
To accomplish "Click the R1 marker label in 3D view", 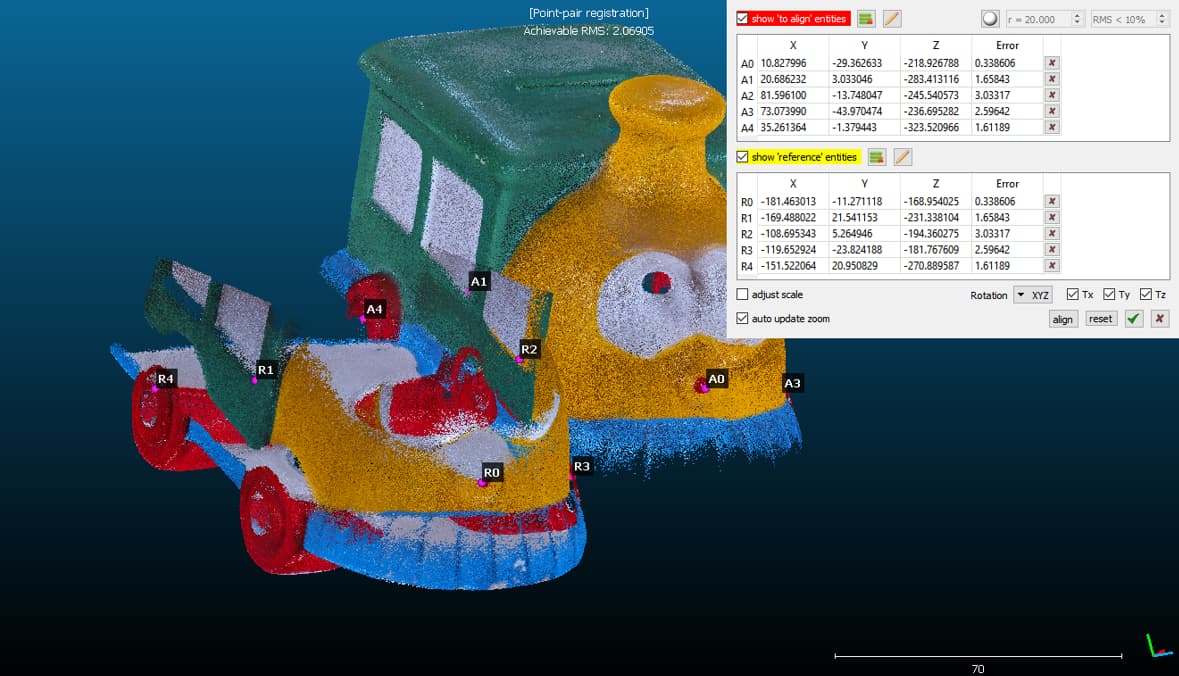I will tap(265, 370).
